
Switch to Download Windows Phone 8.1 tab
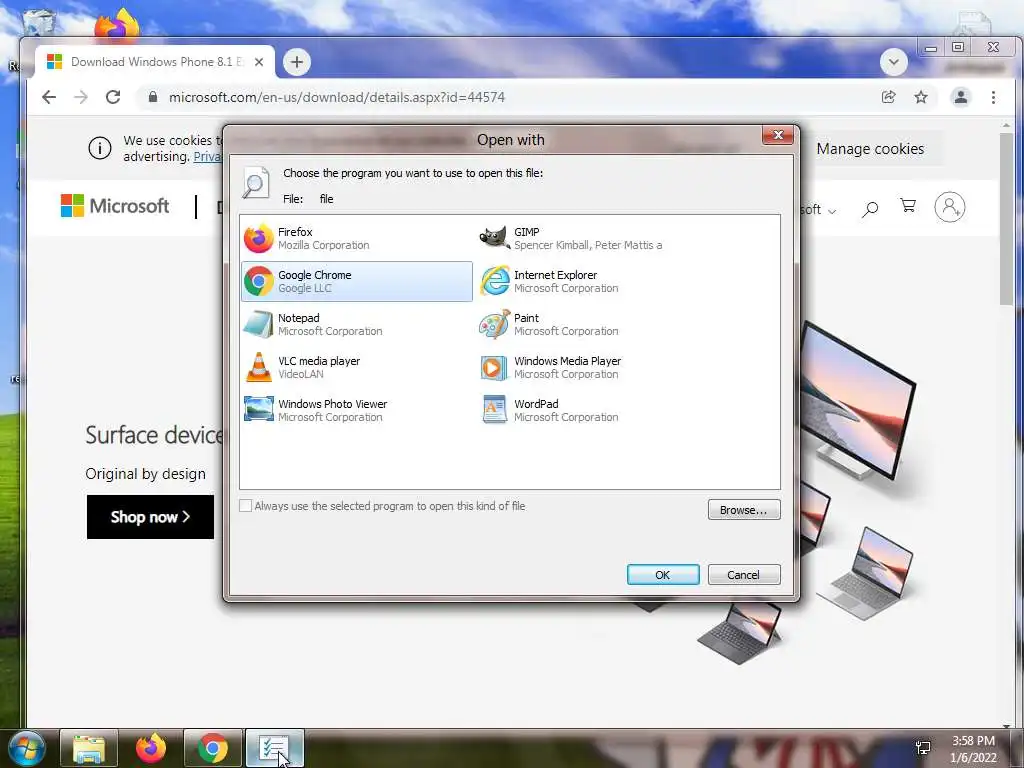(154, 62)
